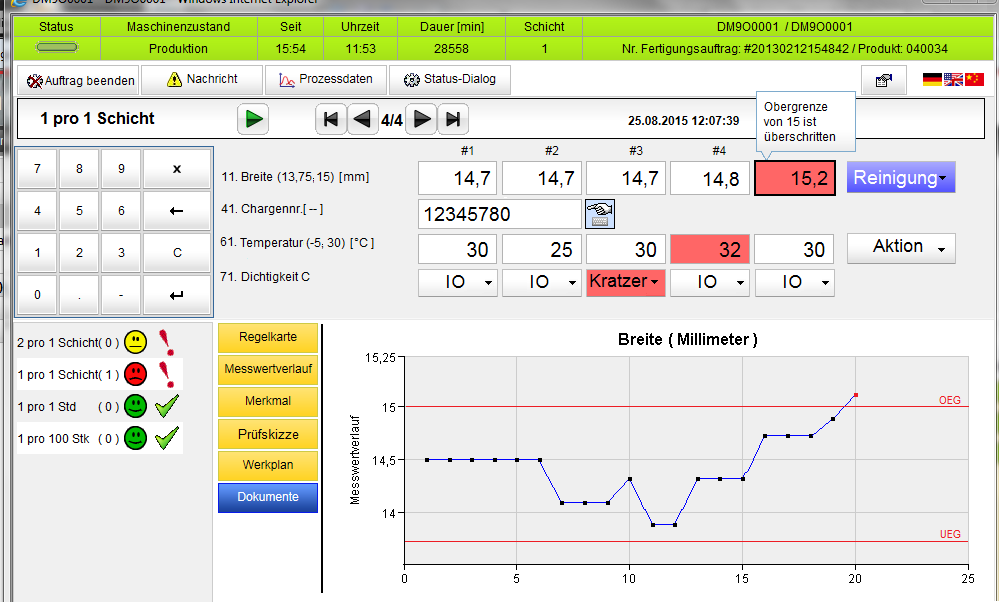This screenshot has height=602, width=999.
Task: Switch language to Chinese flag
Action: (x=974, y=79)
